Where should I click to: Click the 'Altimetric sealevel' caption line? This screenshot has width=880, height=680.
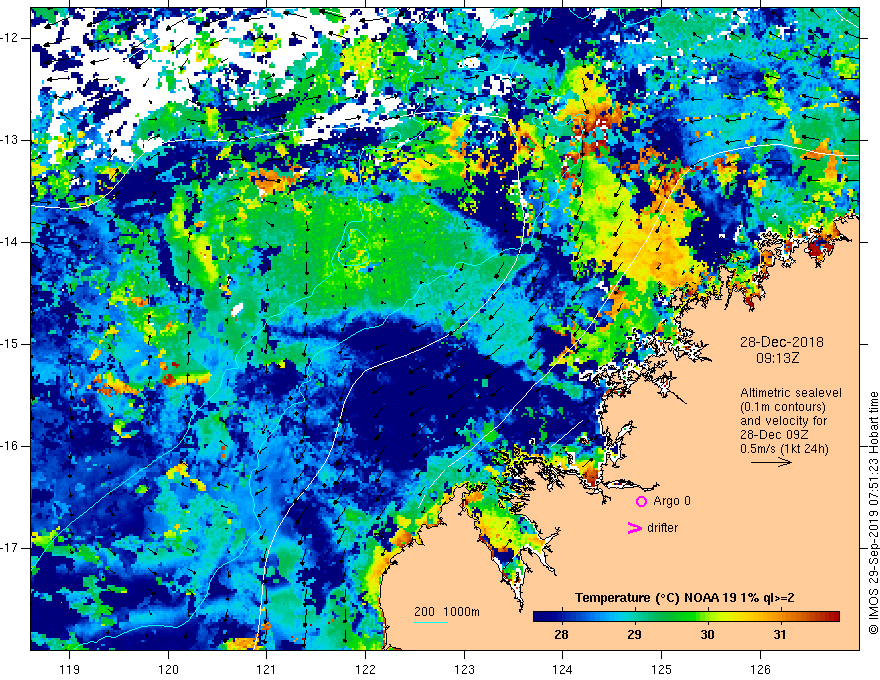[x=791, y=393]
